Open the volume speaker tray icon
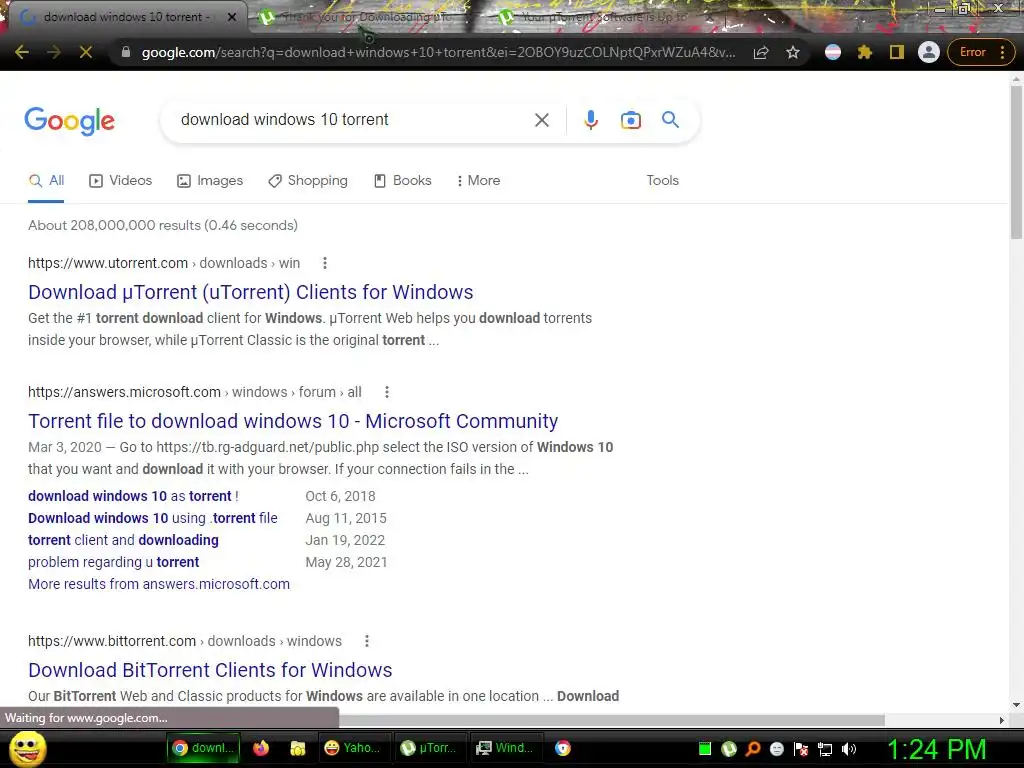This screenshot has width=1024, height=768. (849, 749)
